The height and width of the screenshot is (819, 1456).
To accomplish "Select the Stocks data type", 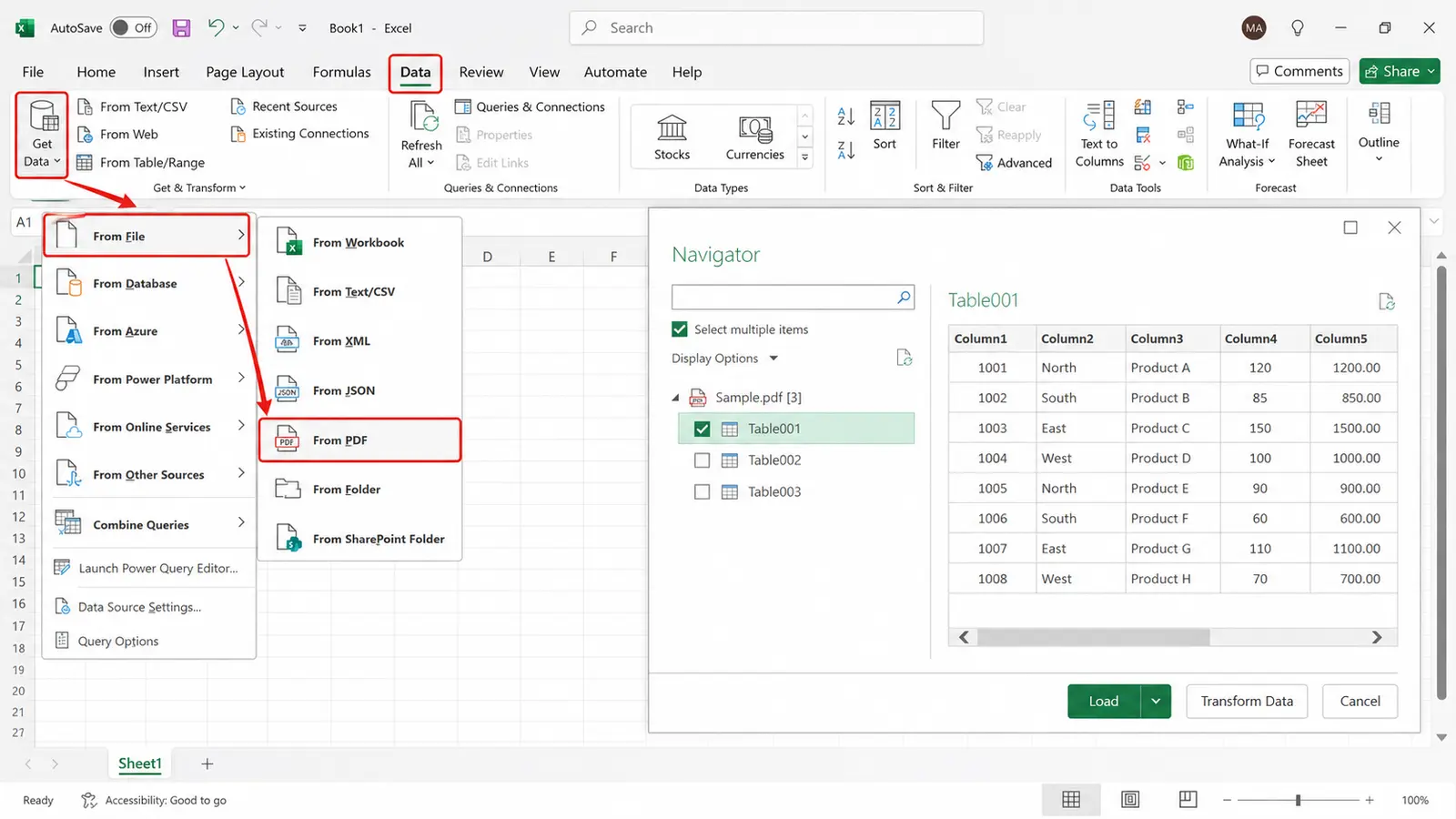I will [x=672, y=137].
